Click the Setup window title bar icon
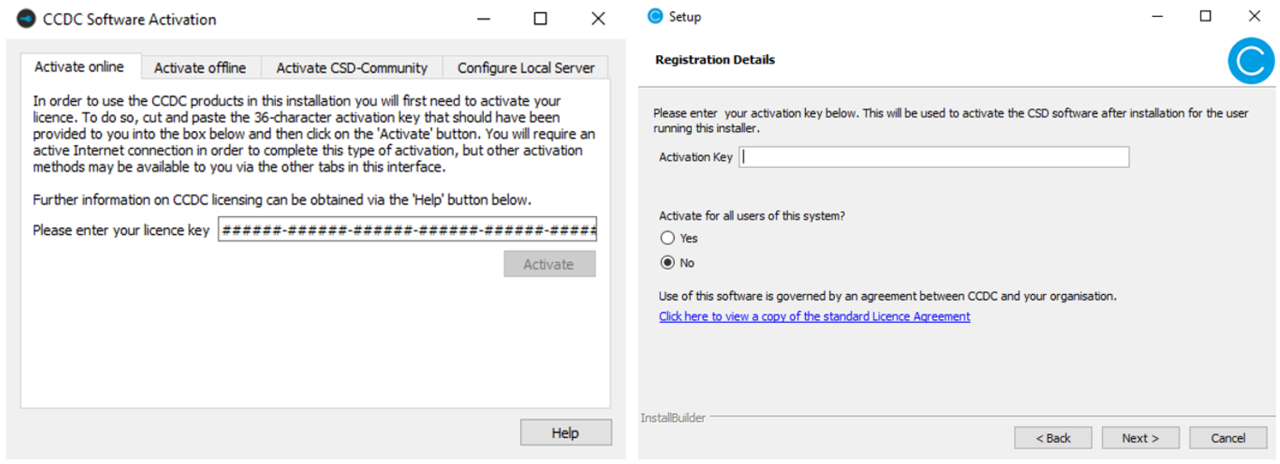The width and height of the screenshot is (1280, 464). (655, 16)
